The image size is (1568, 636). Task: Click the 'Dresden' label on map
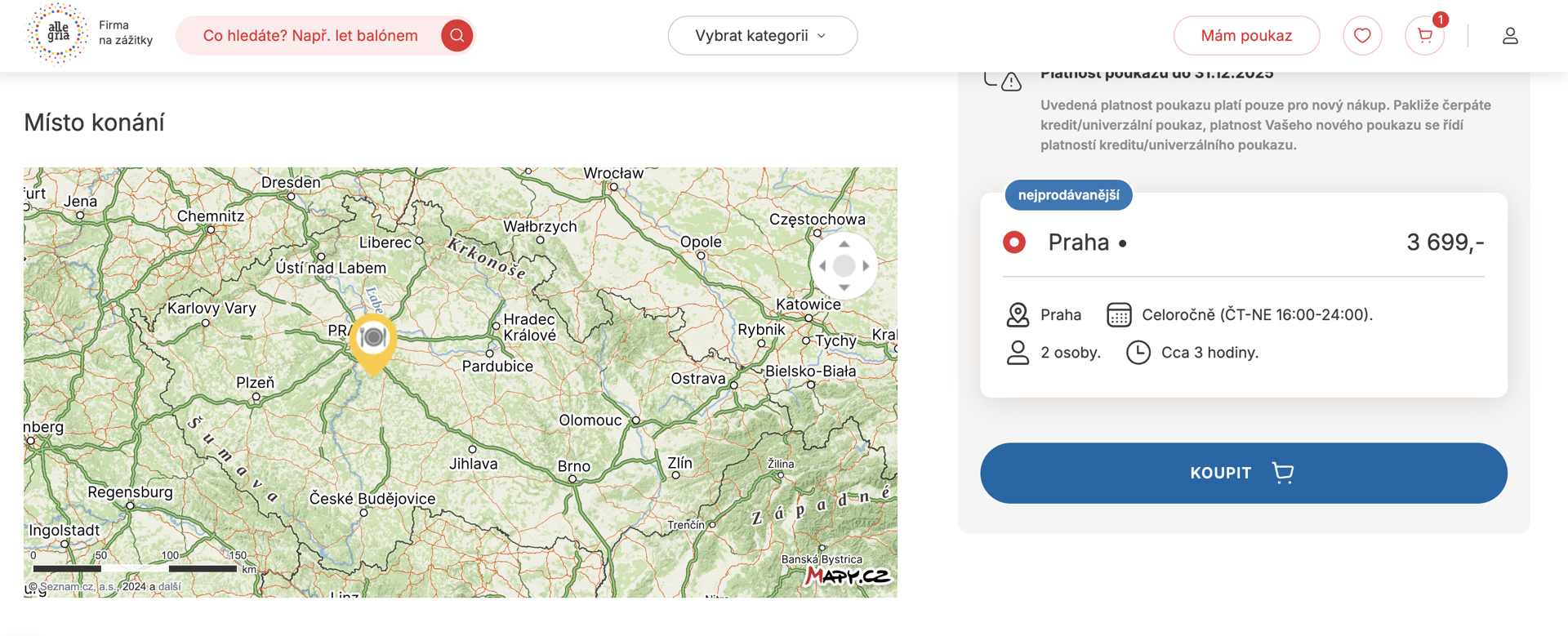point(291,183)
